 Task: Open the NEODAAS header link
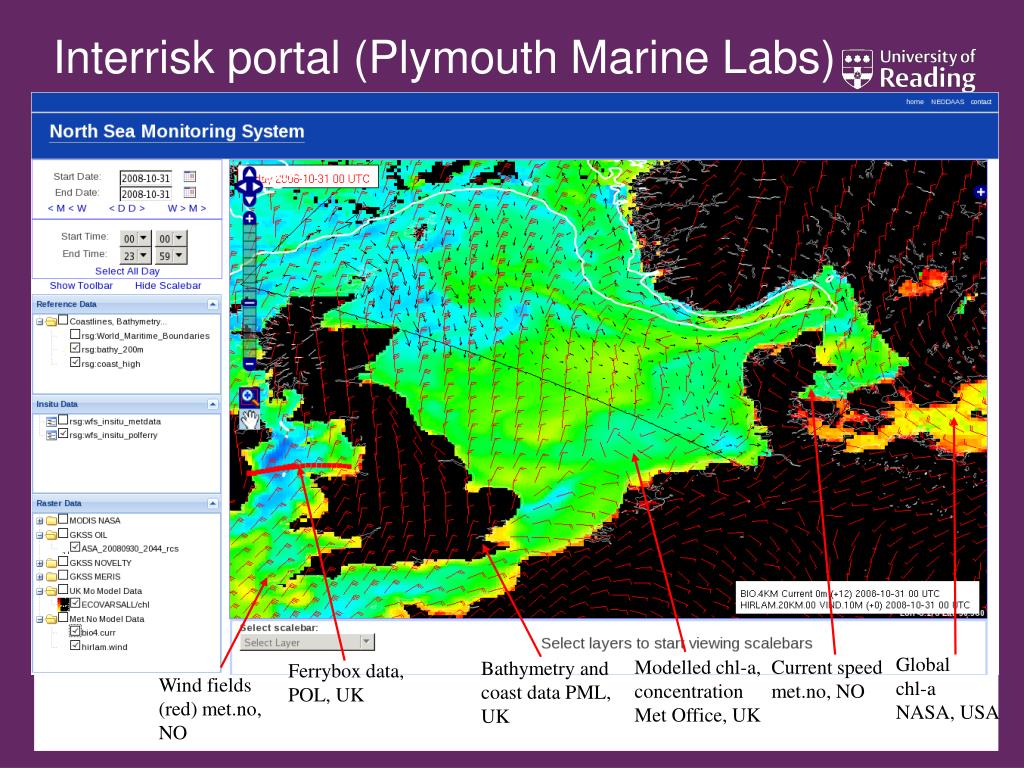pos(947,102)
